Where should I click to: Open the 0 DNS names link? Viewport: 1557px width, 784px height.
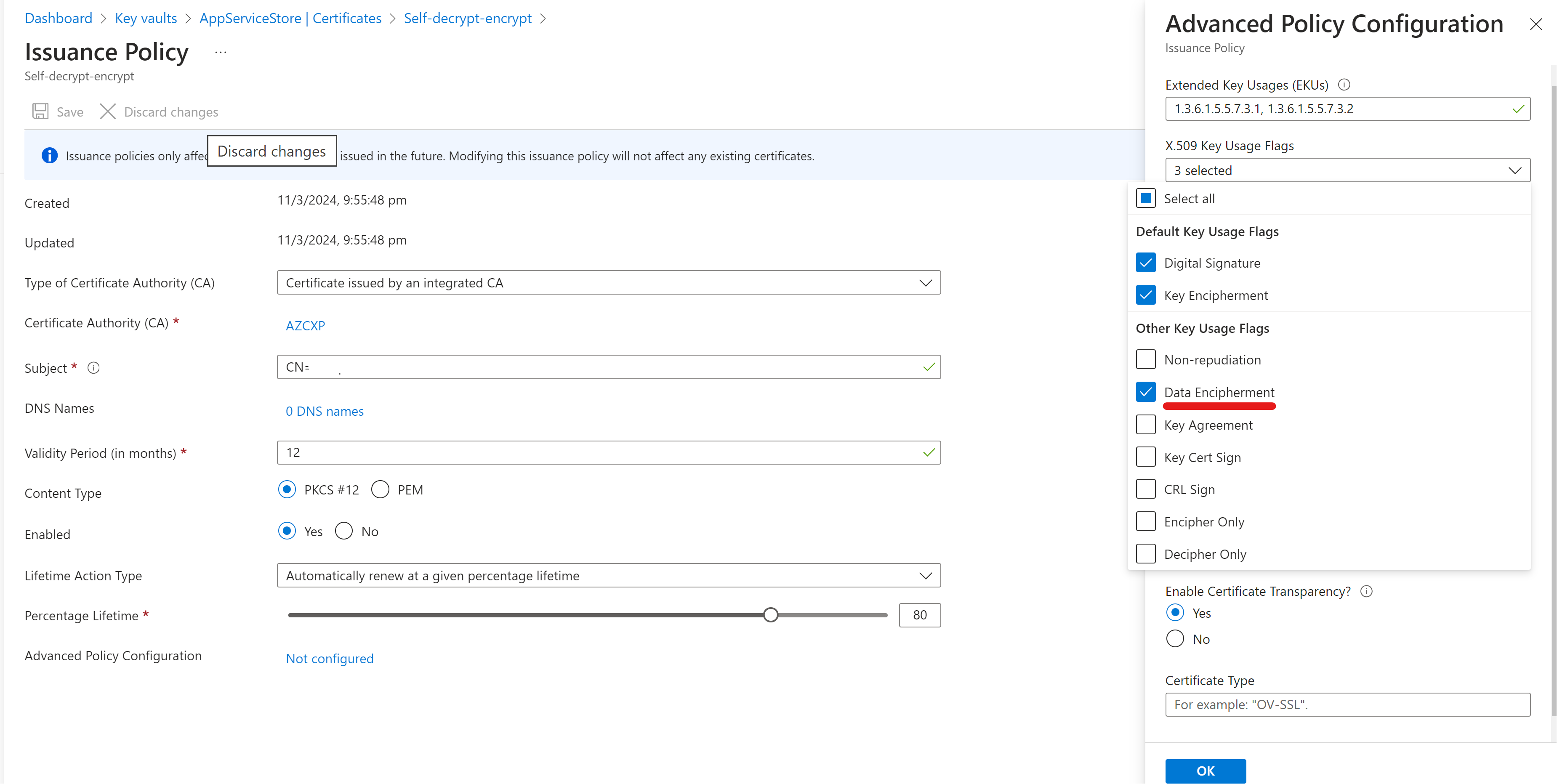[x=324, y=411]
